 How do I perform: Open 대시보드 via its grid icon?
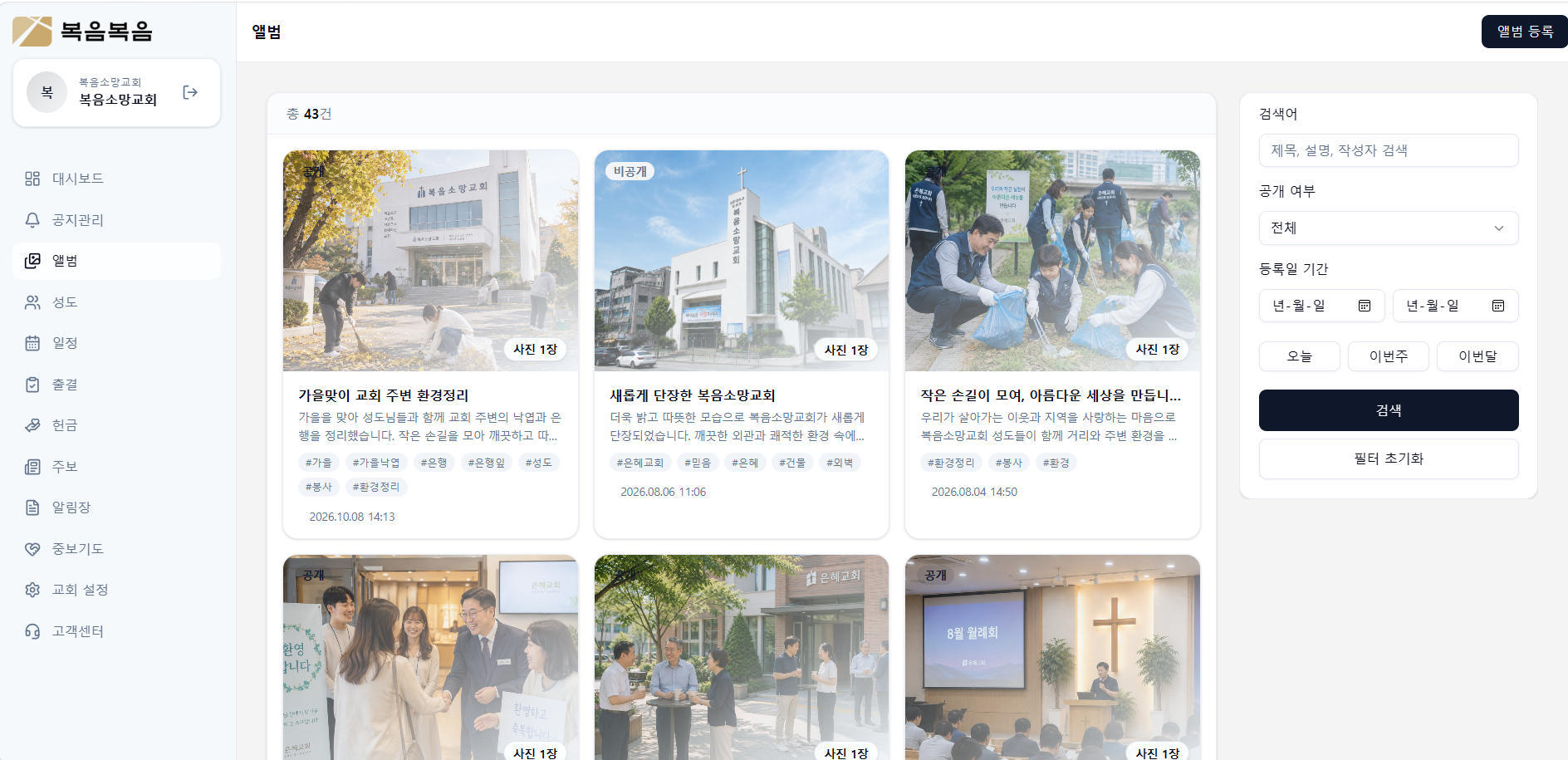click(32, 179)
